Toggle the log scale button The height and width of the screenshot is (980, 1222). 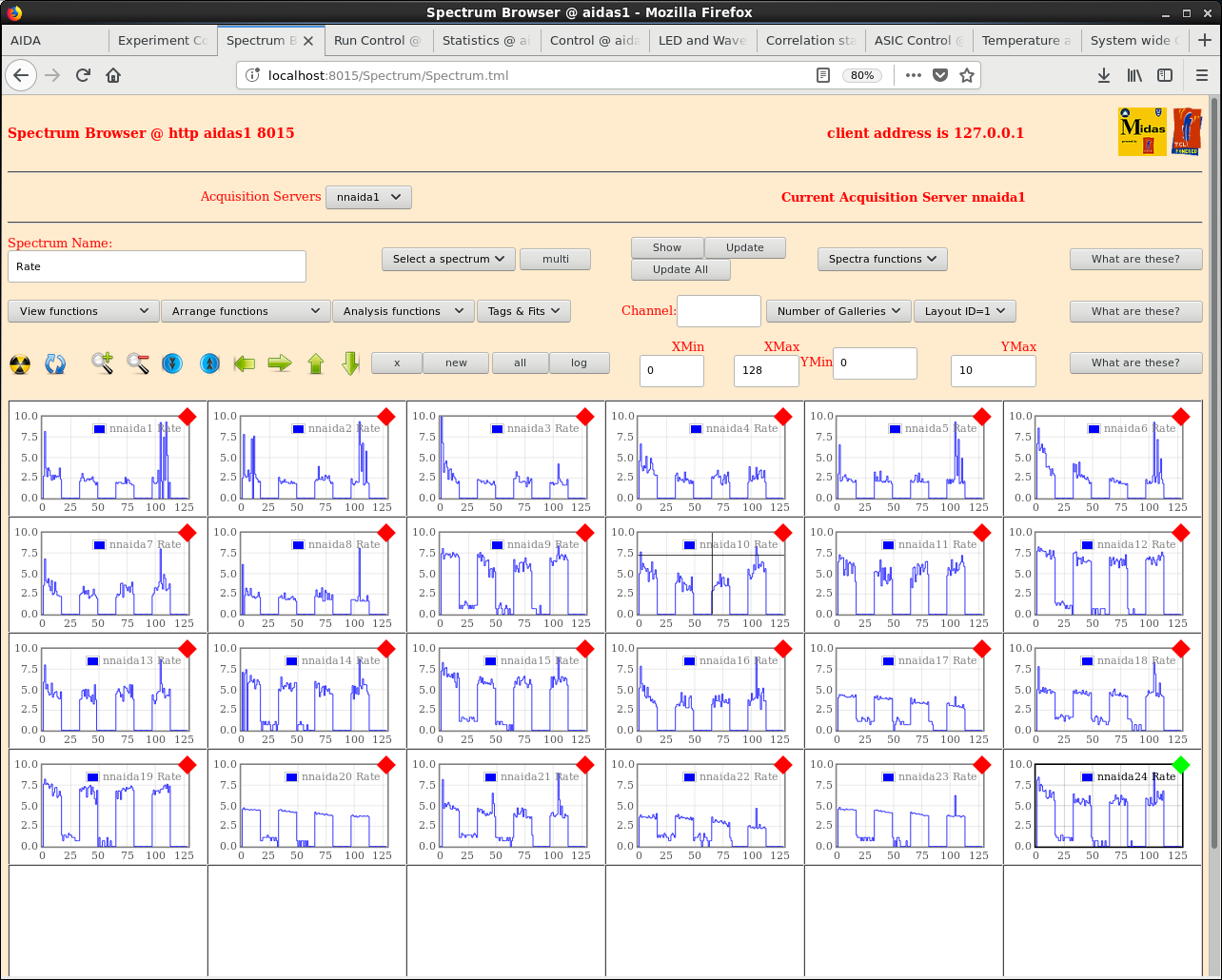tap(580, 363)
